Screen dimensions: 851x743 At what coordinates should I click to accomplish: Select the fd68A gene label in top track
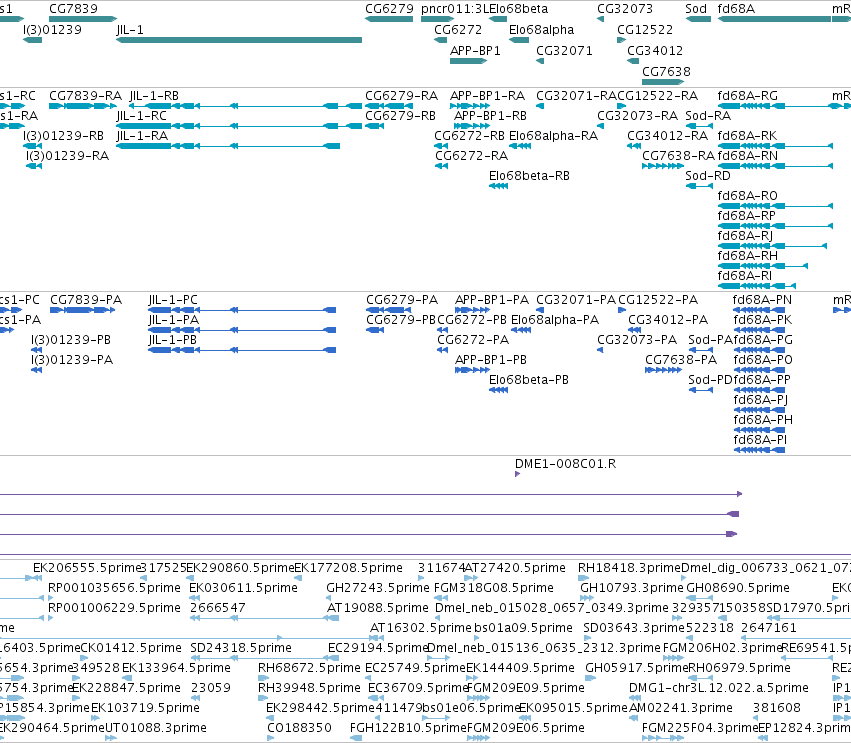coord(736,9)
